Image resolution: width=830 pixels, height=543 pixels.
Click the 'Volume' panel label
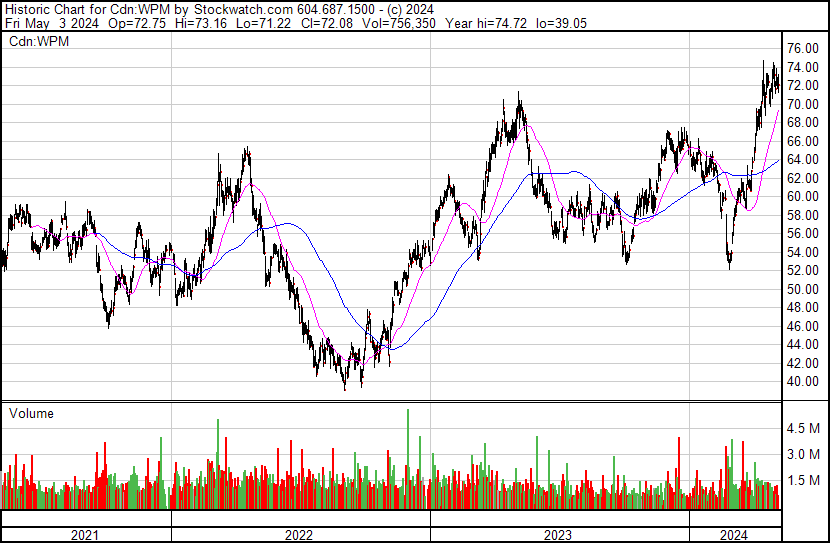click(x=31, y=413)
